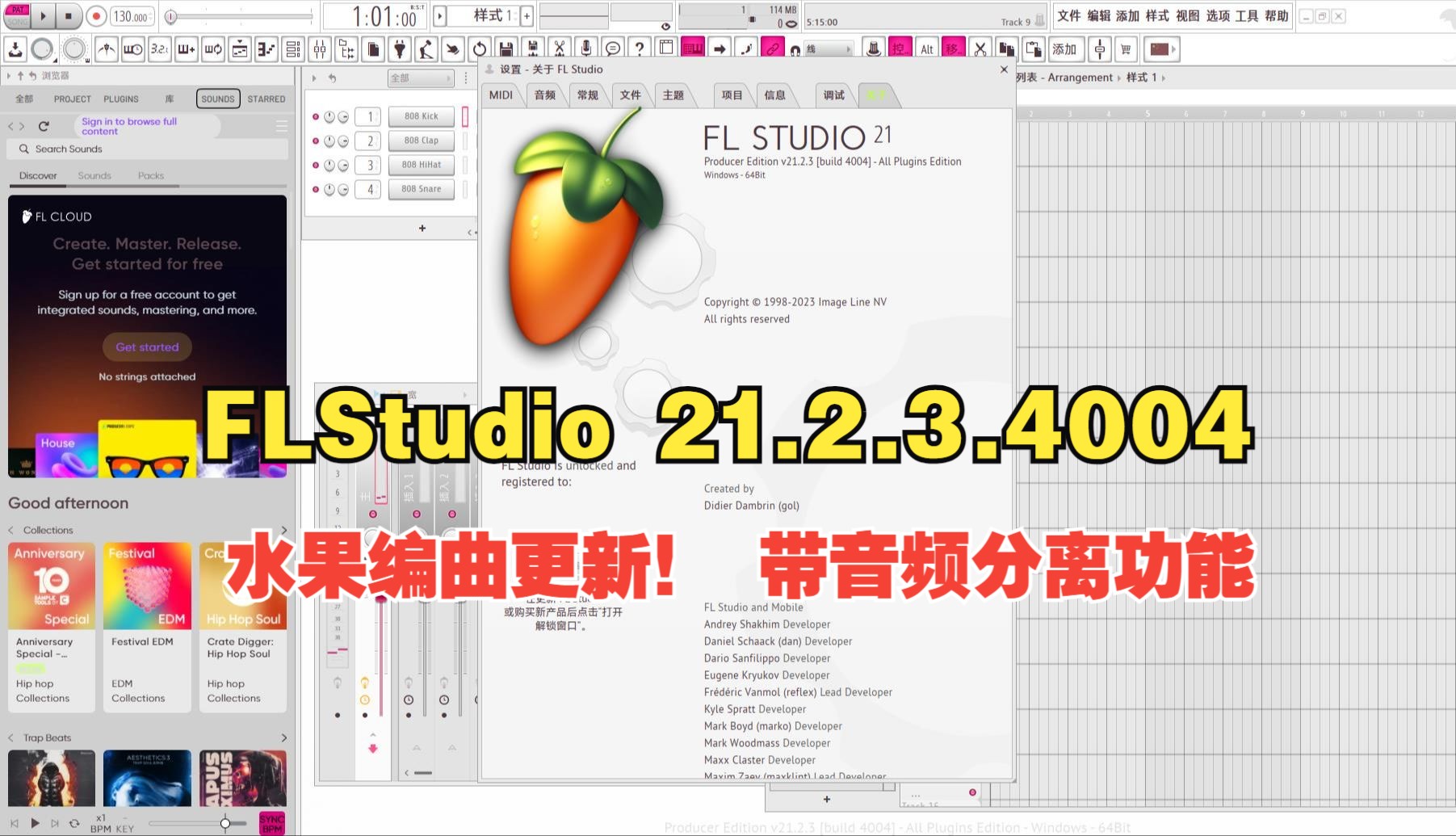Open the tempo tapper icon

(426, 49)
